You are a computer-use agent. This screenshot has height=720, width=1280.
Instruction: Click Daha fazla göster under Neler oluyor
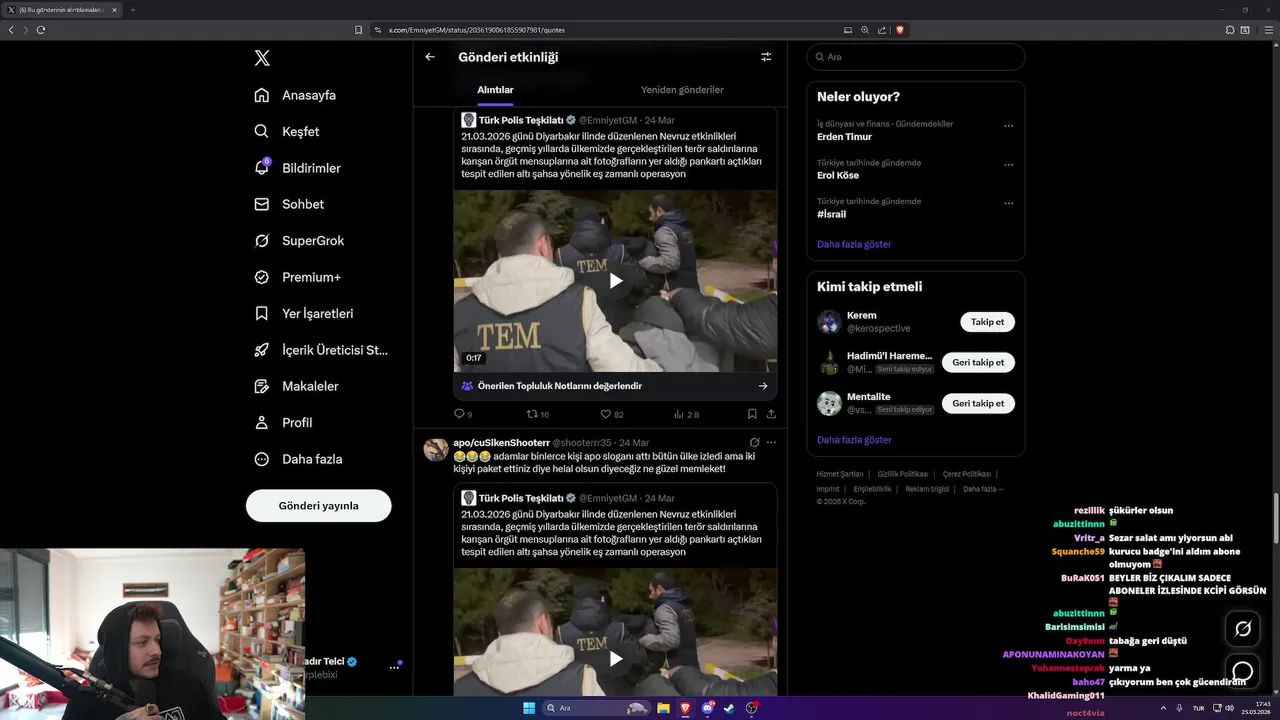pyautogui.click(x=854, y=244)
